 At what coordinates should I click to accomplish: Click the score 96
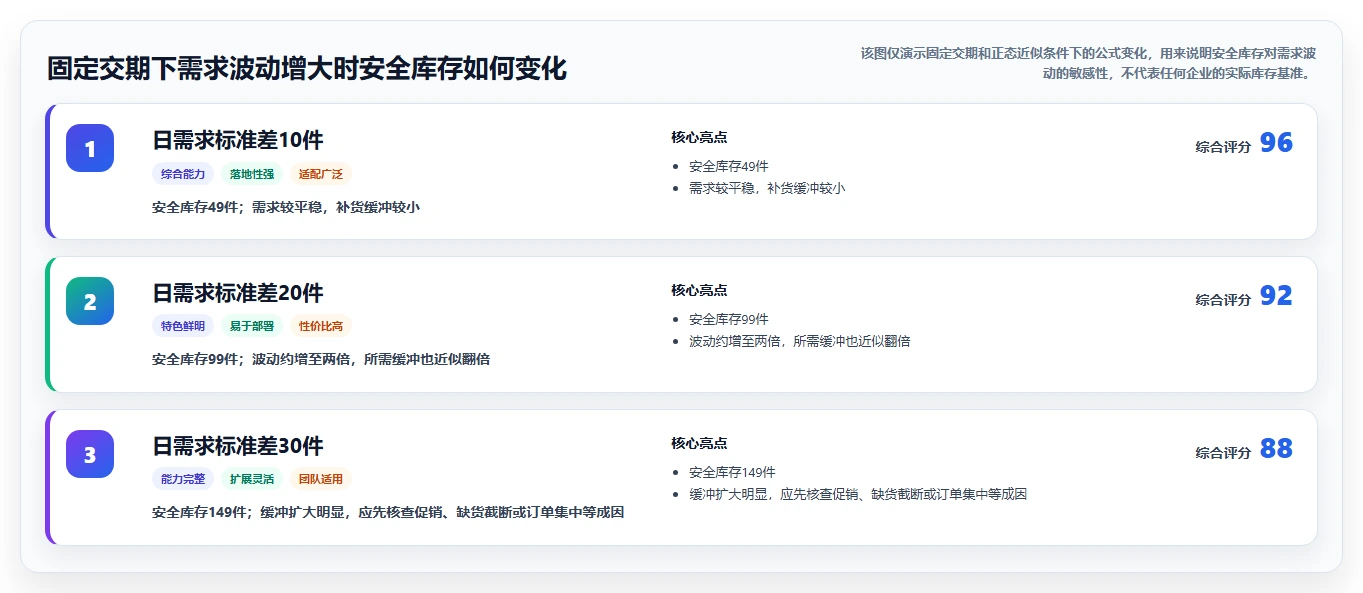pyautogui.click(x=1276, y=143)
